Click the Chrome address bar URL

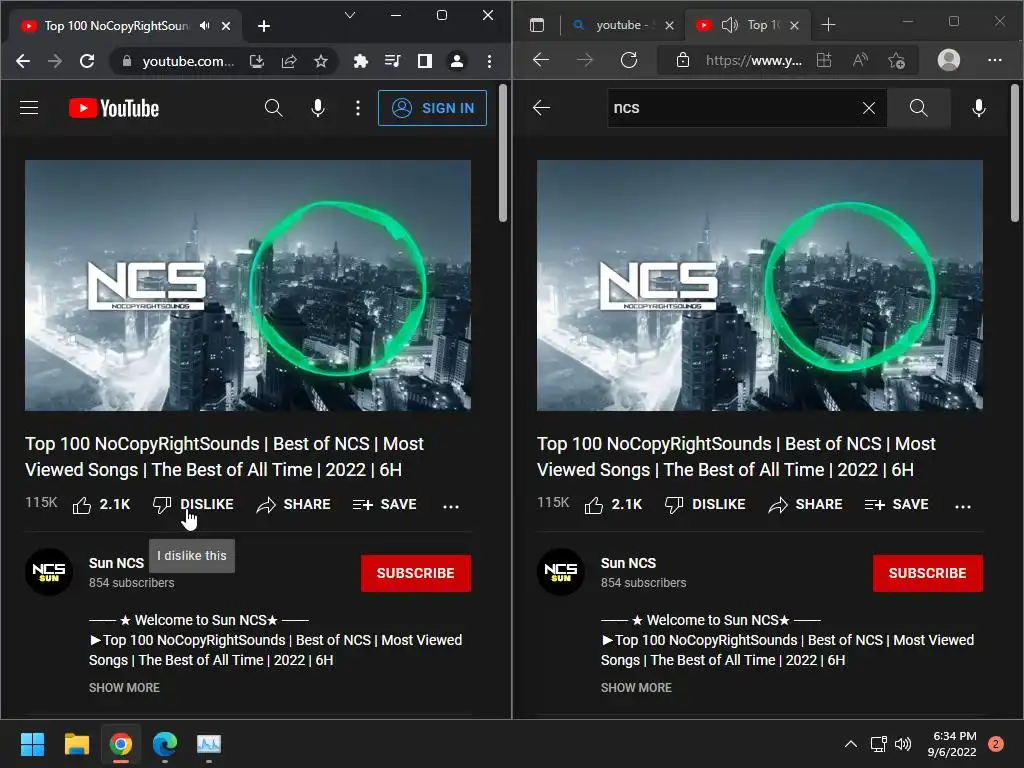click(188, 61)
